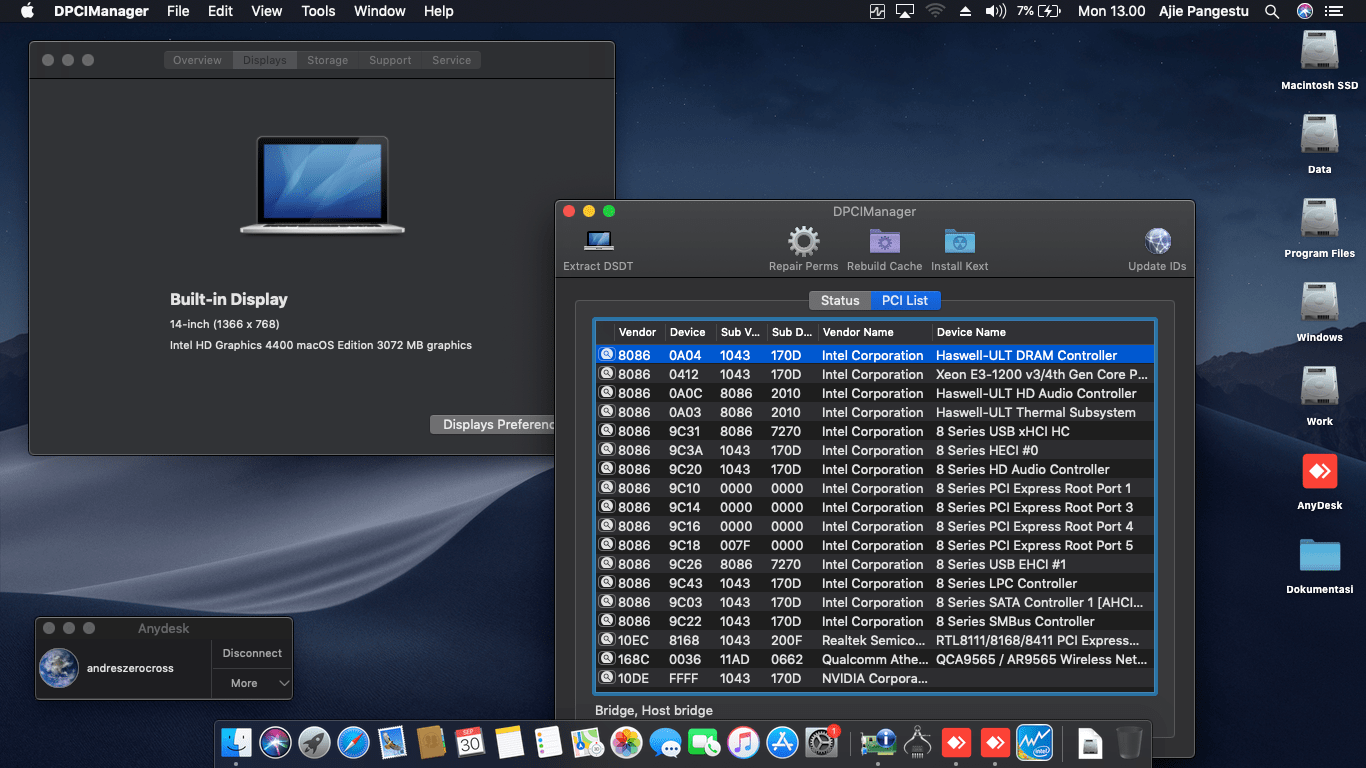Image resolution: width=1366 pixels, height=768 pixels.
Task: Click Spotlight search icon in menu bar
Action: (1272, 11)
